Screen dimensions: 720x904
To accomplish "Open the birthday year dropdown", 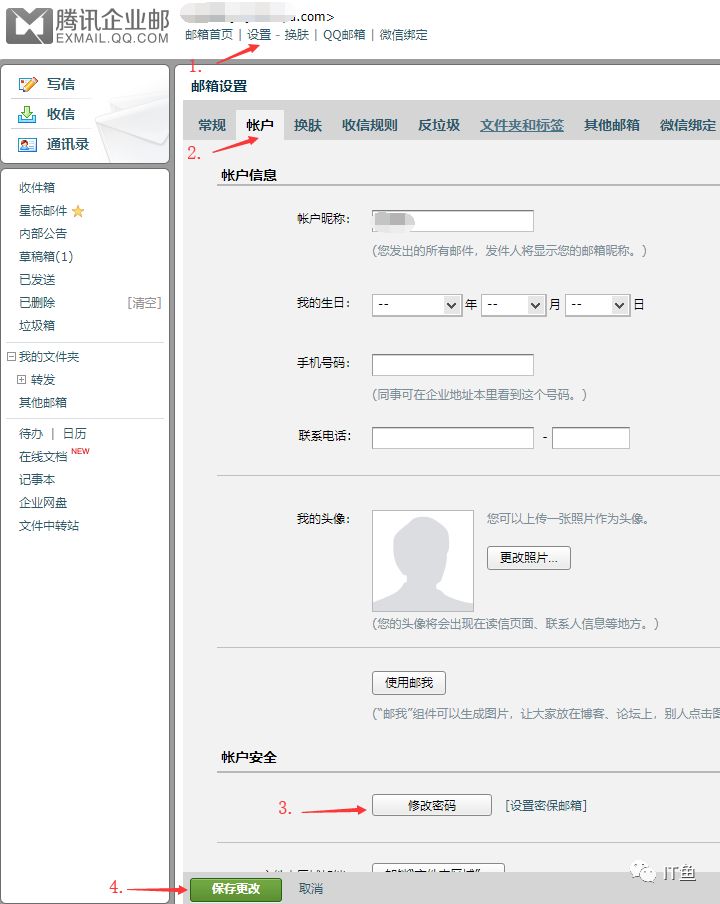I will [416, 304].
